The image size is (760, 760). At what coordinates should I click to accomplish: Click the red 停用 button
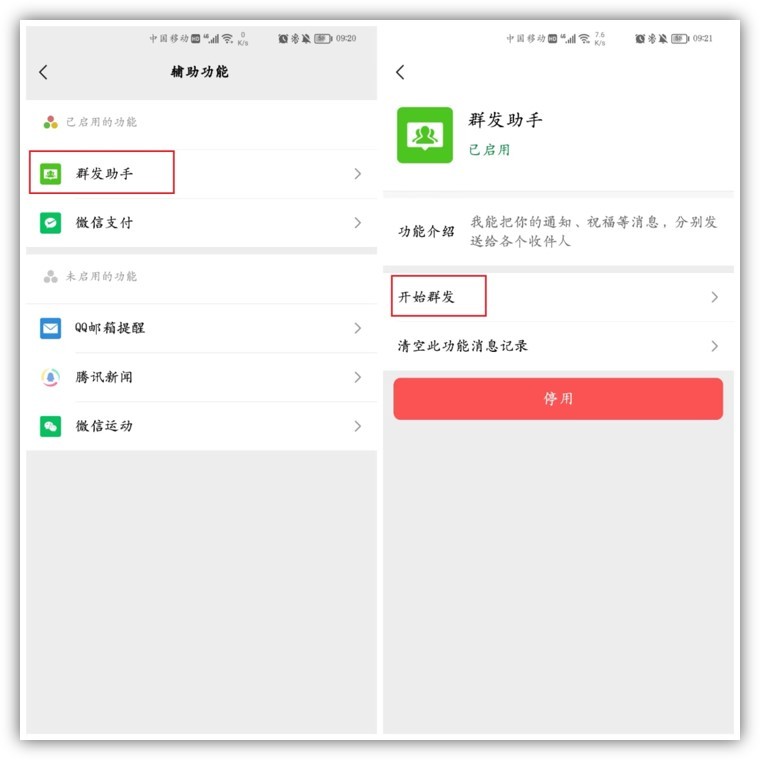558,399
